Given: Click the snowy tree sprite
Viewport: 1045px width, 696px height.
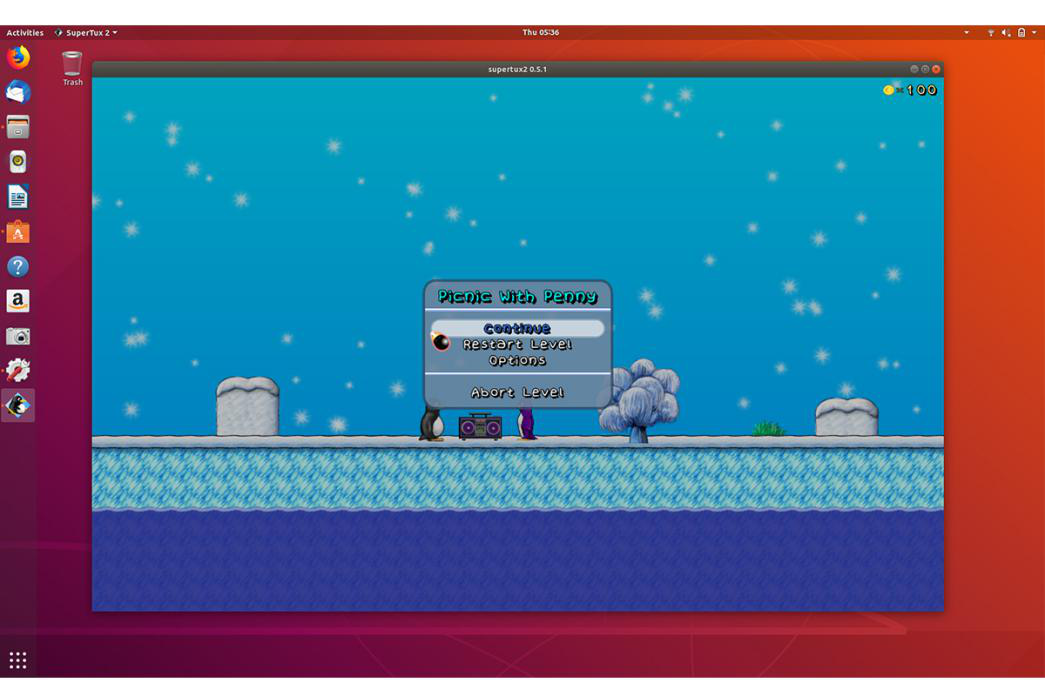Looking at the screenshot, I should [x=639, y=401].
